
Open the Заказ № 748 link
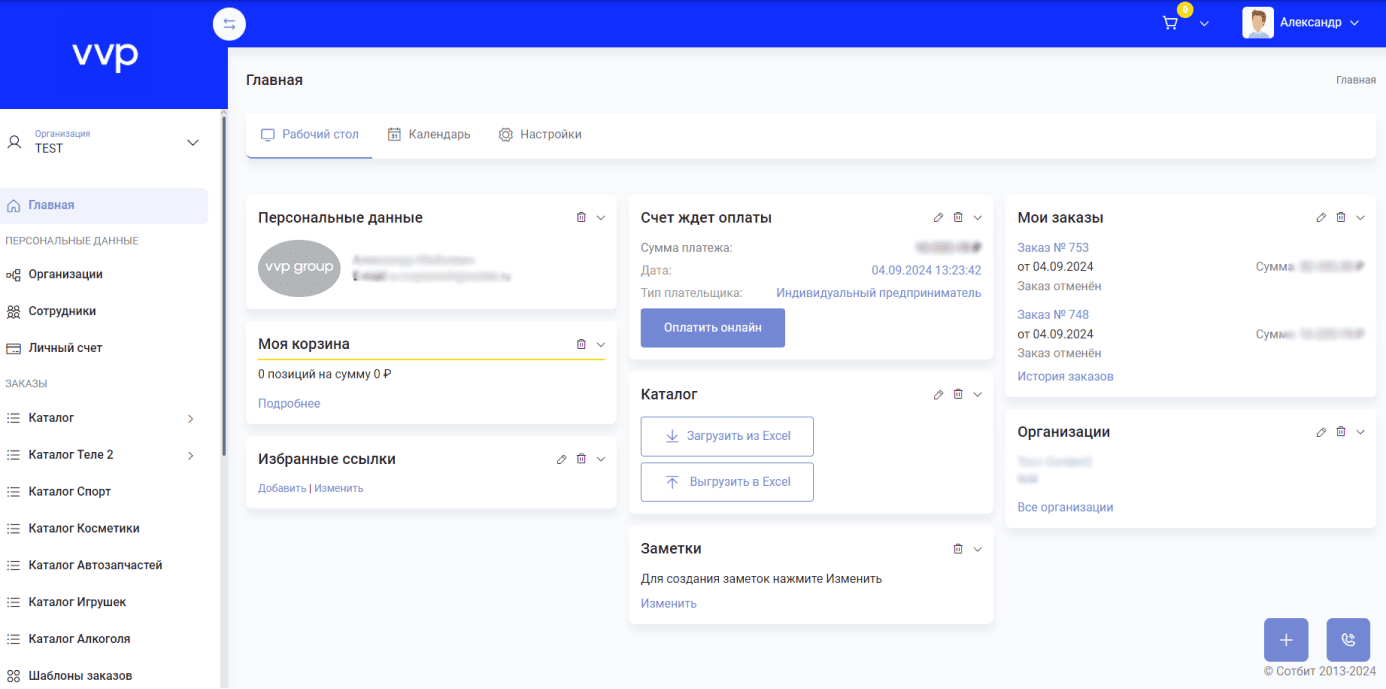click(1053, 315)
